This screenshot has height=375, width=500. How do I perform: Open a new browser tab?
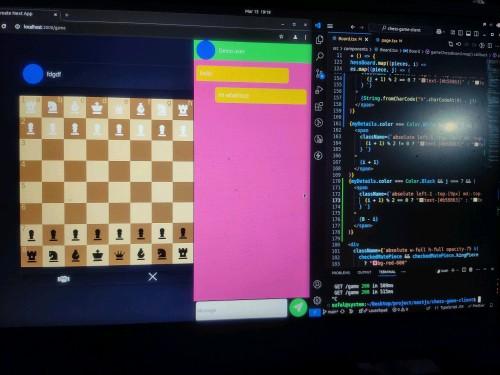tap(66, 15)
